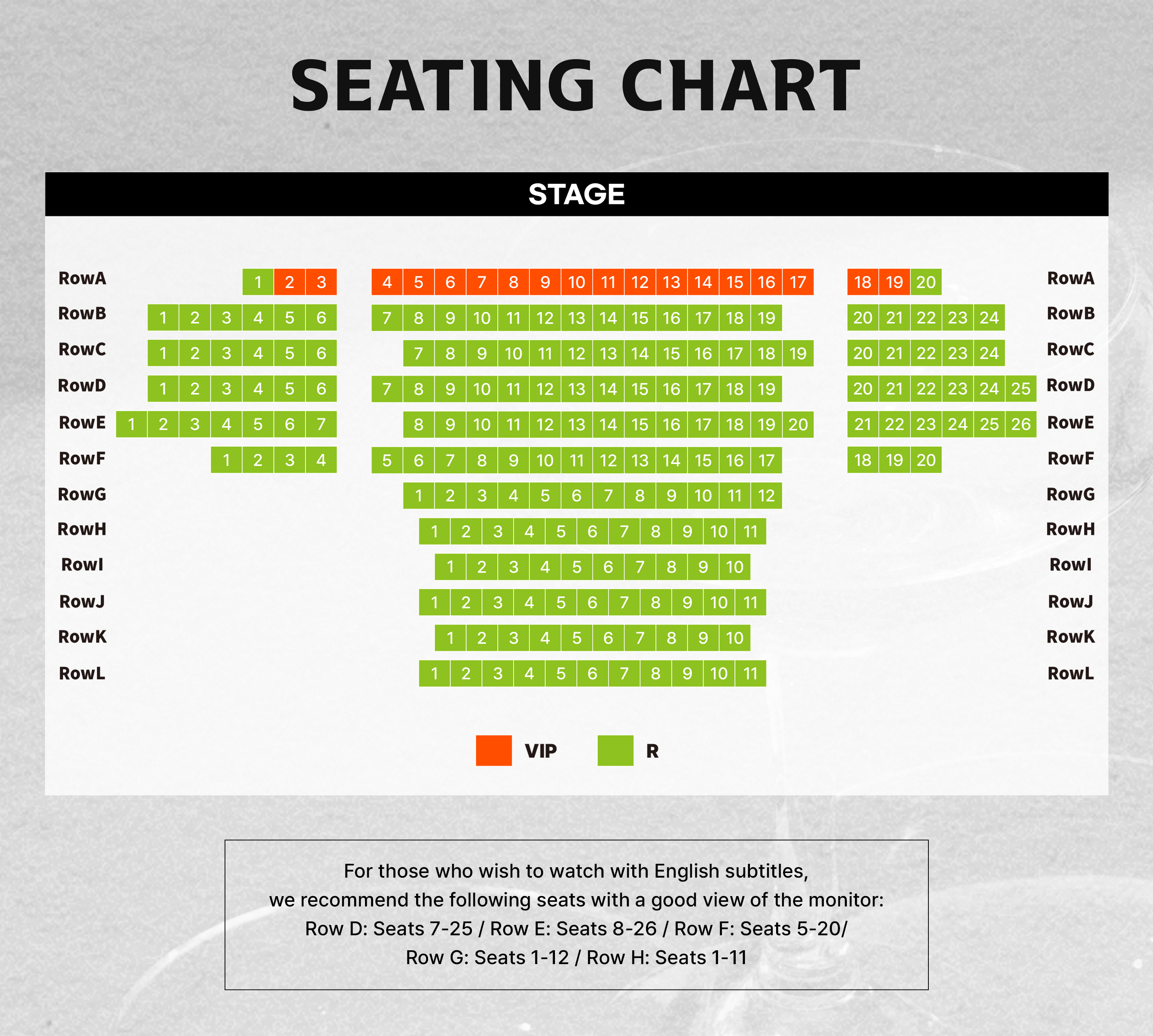Select seat 1 in Row J

click(435, 602)
